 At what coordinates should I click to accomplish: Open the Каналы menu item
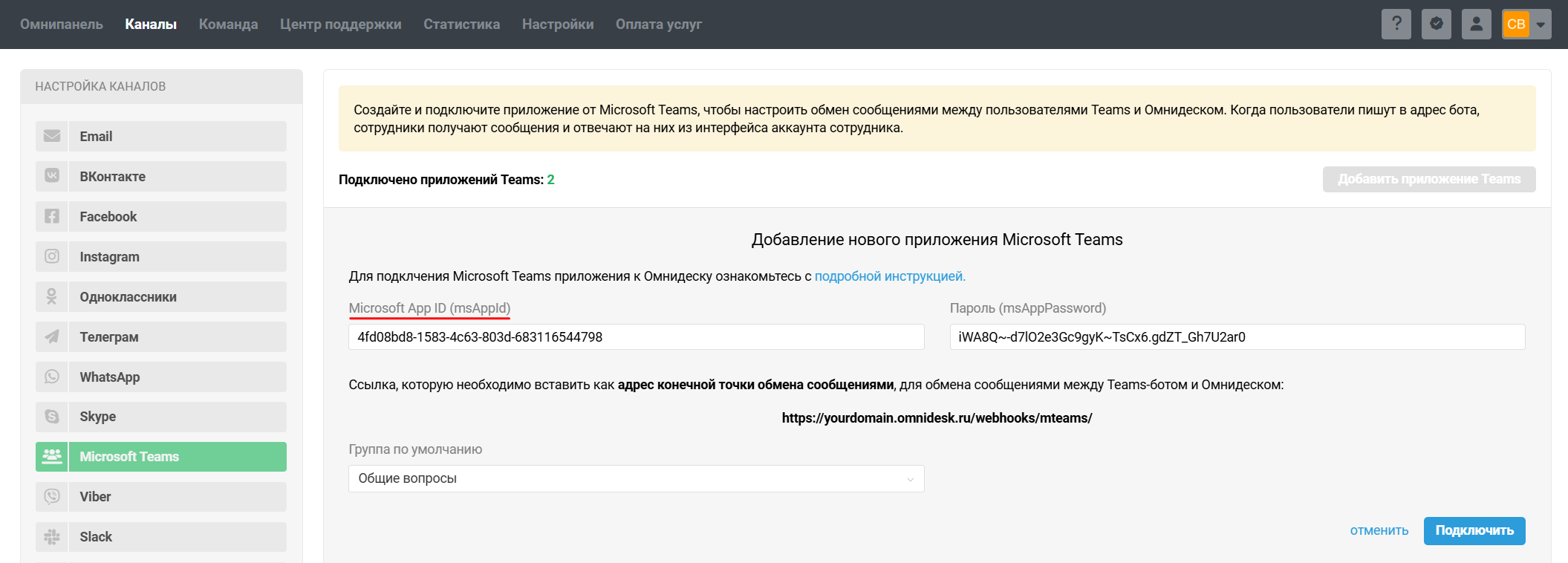point(151,24)
